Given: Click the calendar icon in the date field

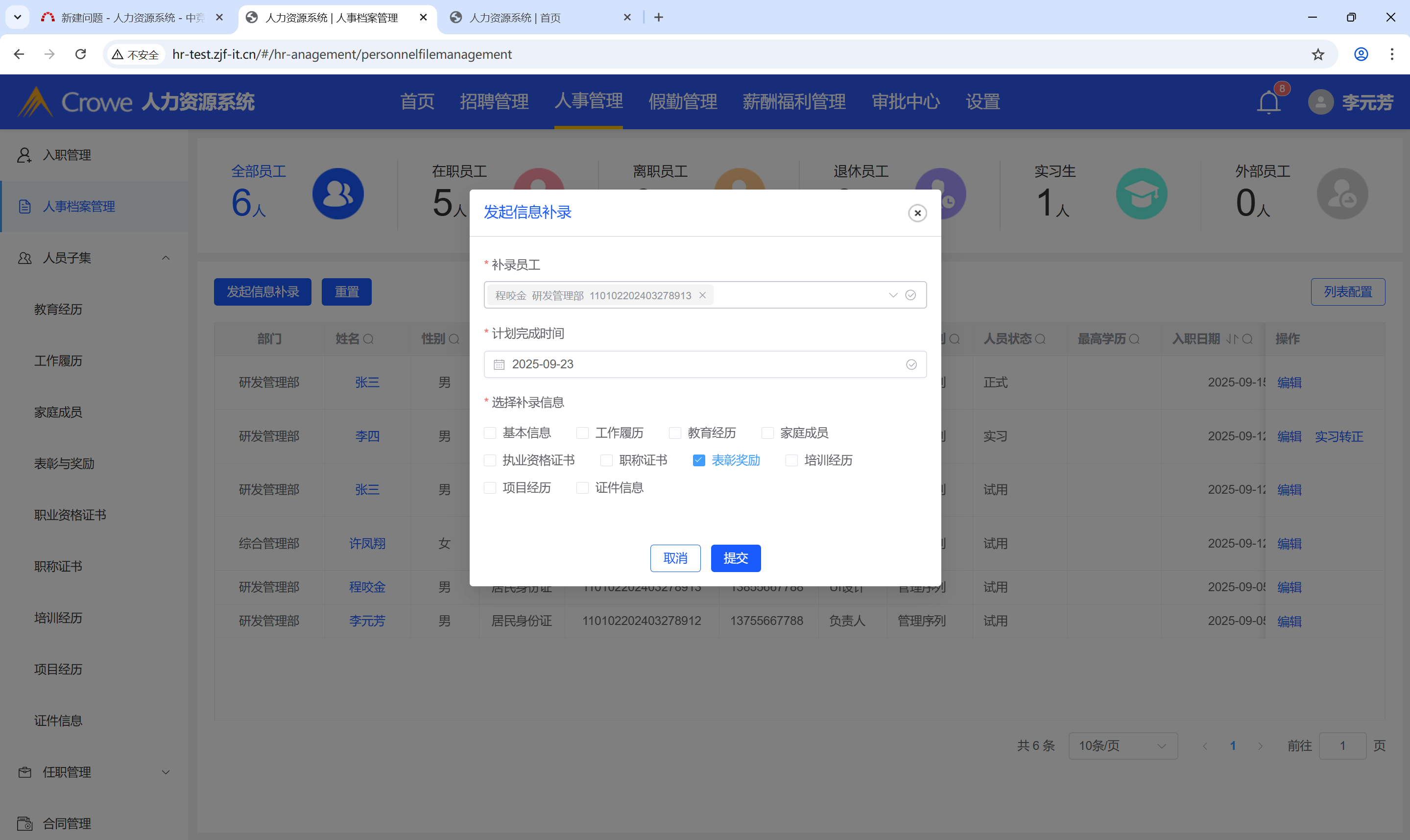Looking at the screenshot, I should tap(499, 364).
